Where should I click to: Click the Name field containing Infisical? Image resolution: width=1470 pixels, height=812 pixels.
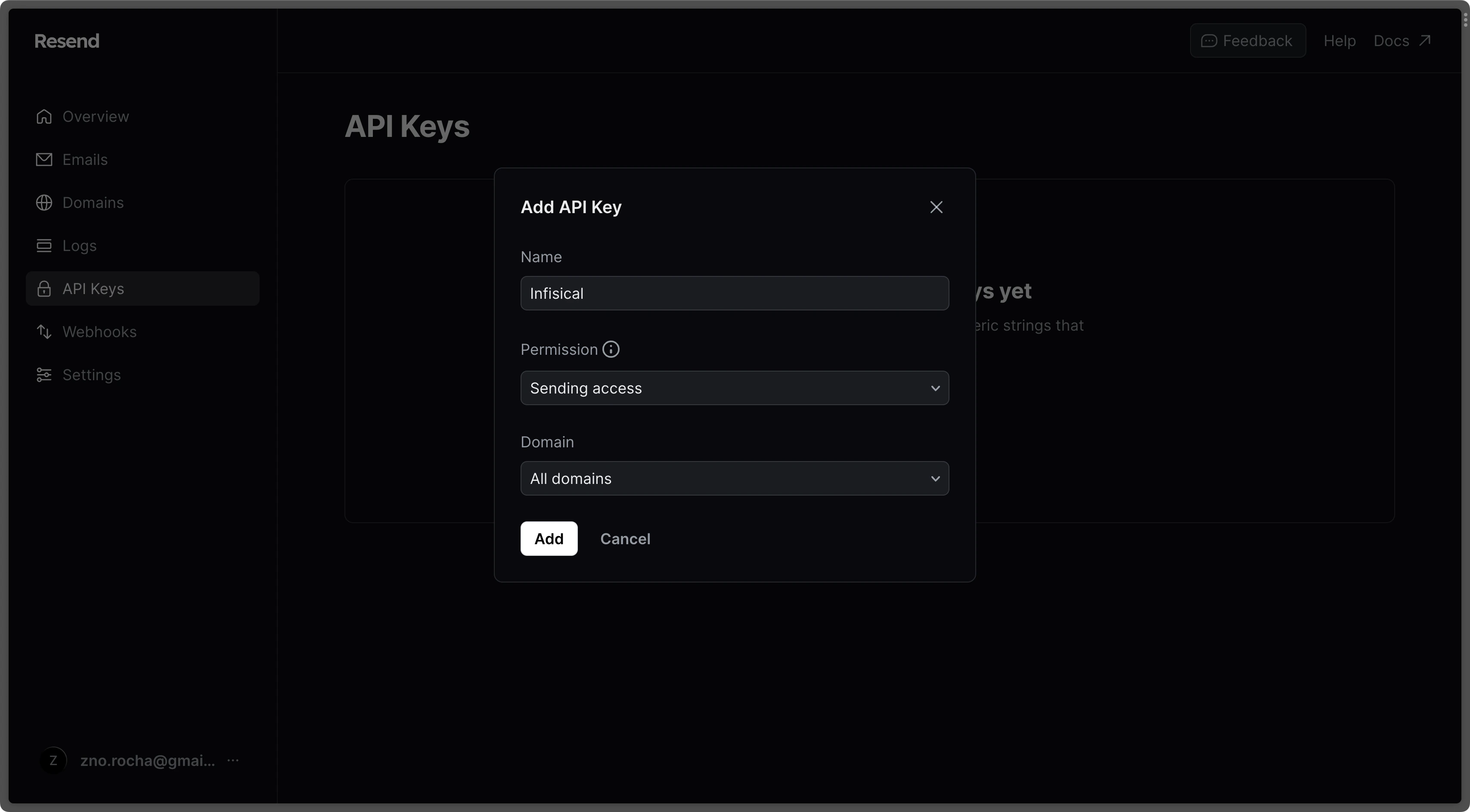point(735,293)
